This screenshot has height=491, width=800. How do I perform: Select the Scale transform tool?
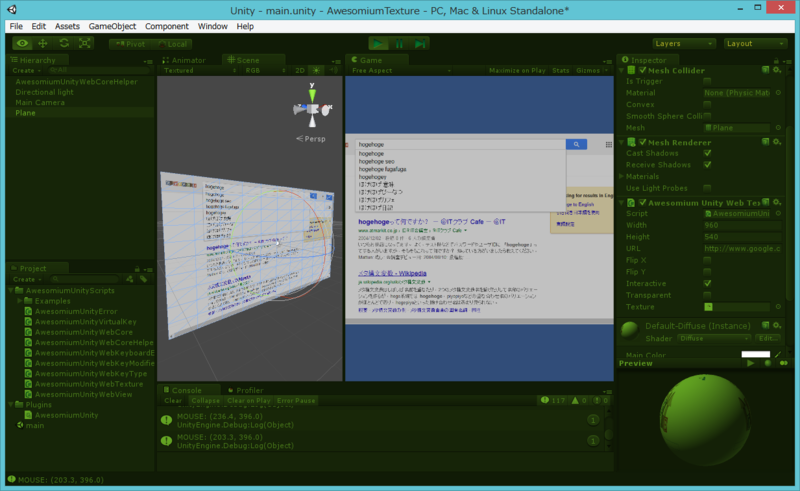tap(85, 43)
